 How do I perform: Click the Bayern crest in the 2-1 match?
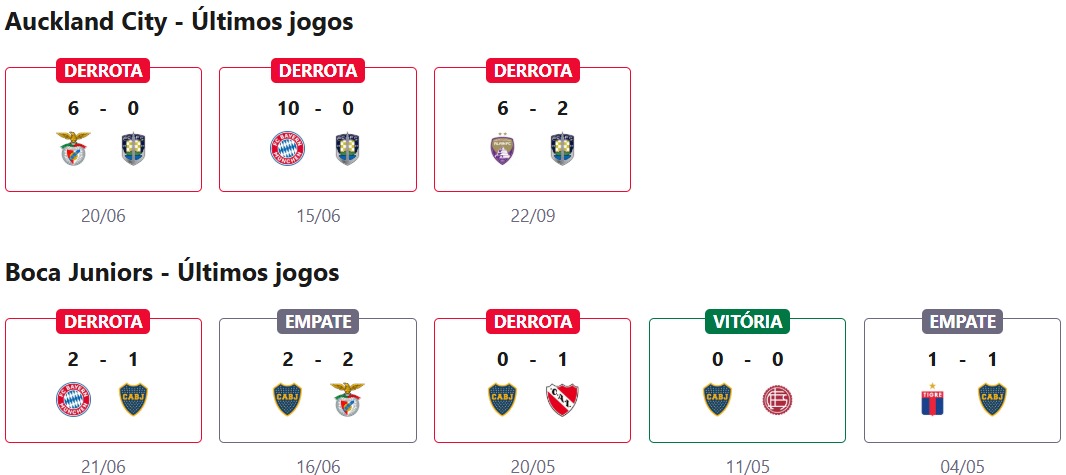pos(74,400)
